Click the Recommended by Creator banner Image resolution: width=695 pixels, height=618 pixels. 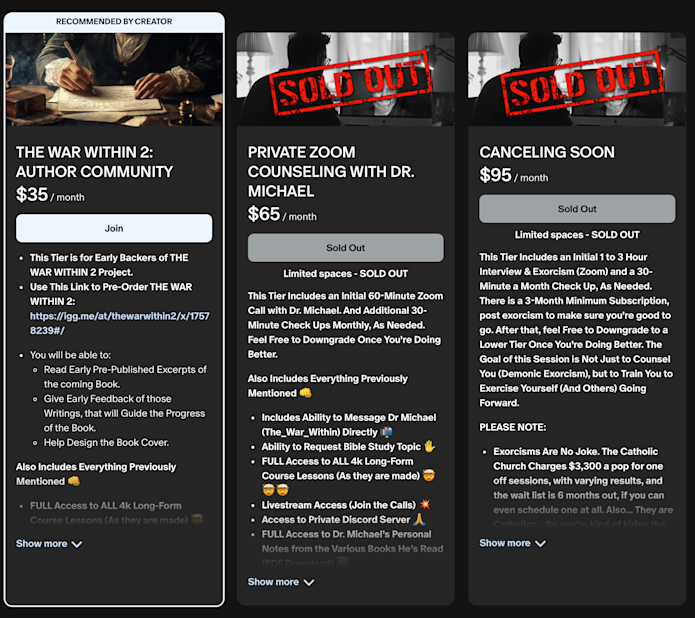114,22
